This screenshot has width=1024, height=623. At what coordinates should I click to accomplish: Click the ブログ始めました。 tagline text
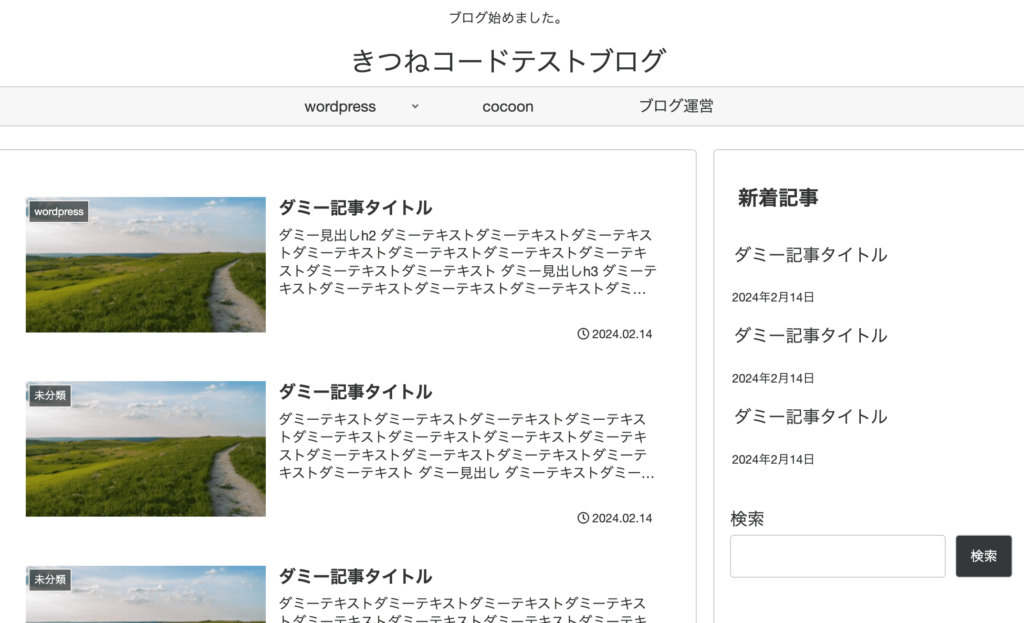[506, 18]
